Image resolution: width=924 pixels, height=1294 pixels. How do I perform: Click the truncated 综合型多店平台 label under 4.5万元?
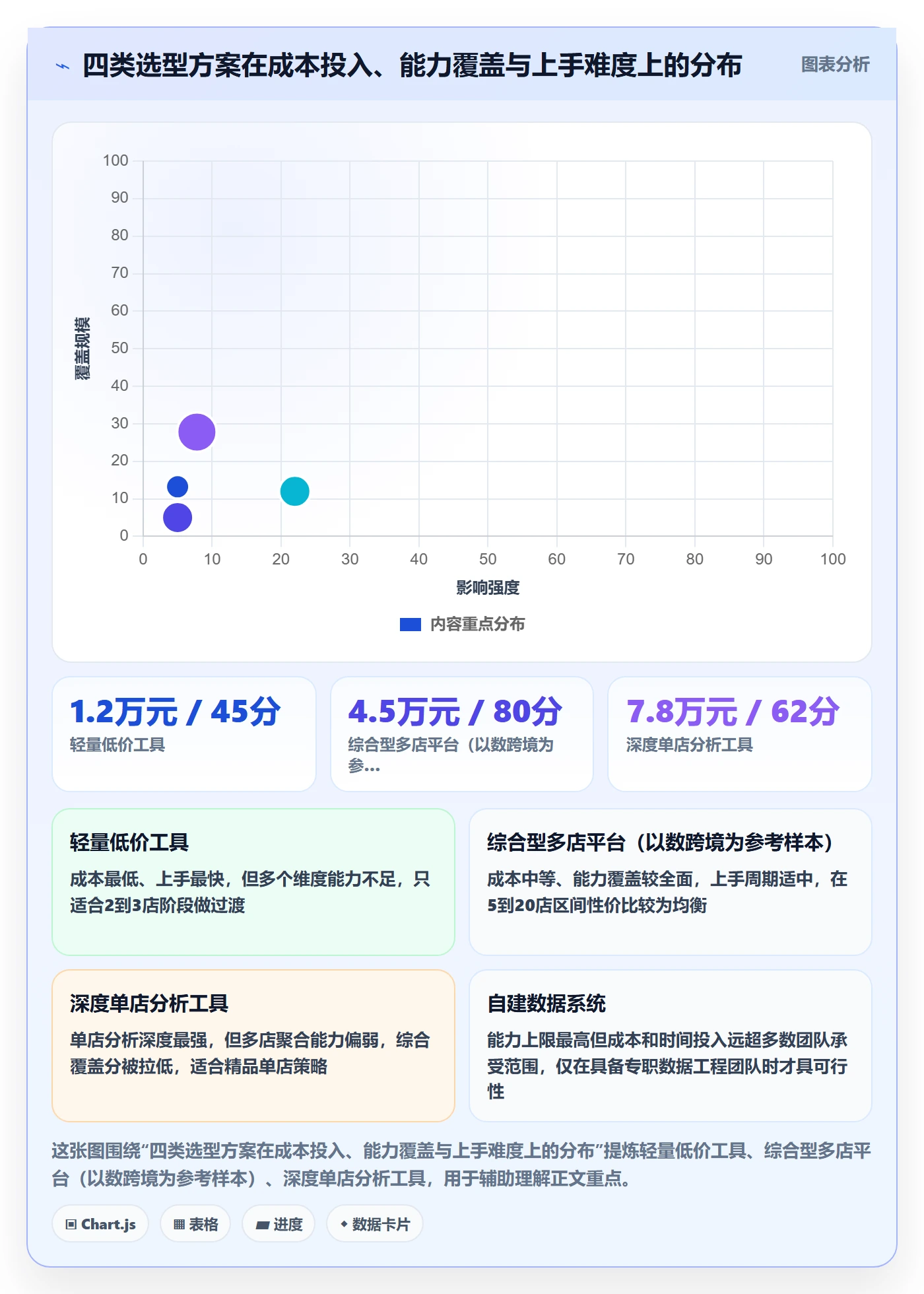point(451,755)
